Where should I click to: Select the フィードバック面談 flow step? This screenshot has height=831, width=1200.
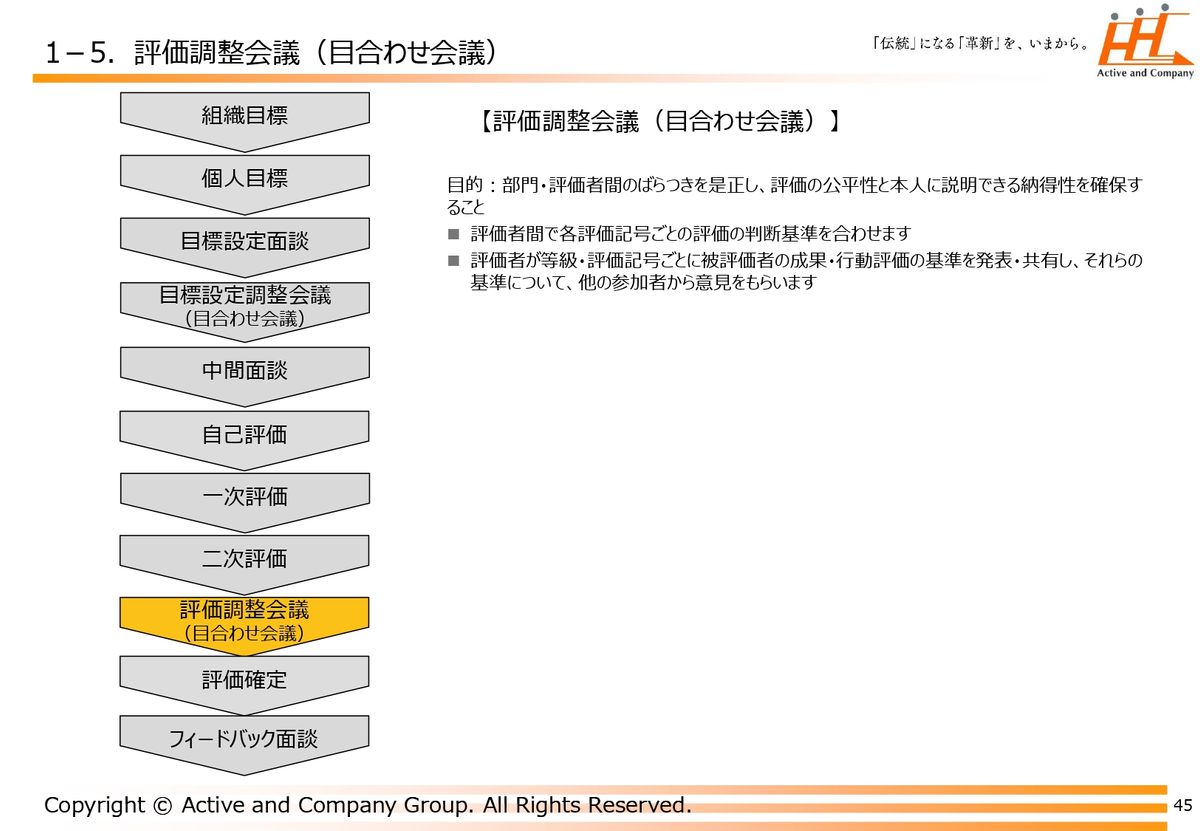245,739
